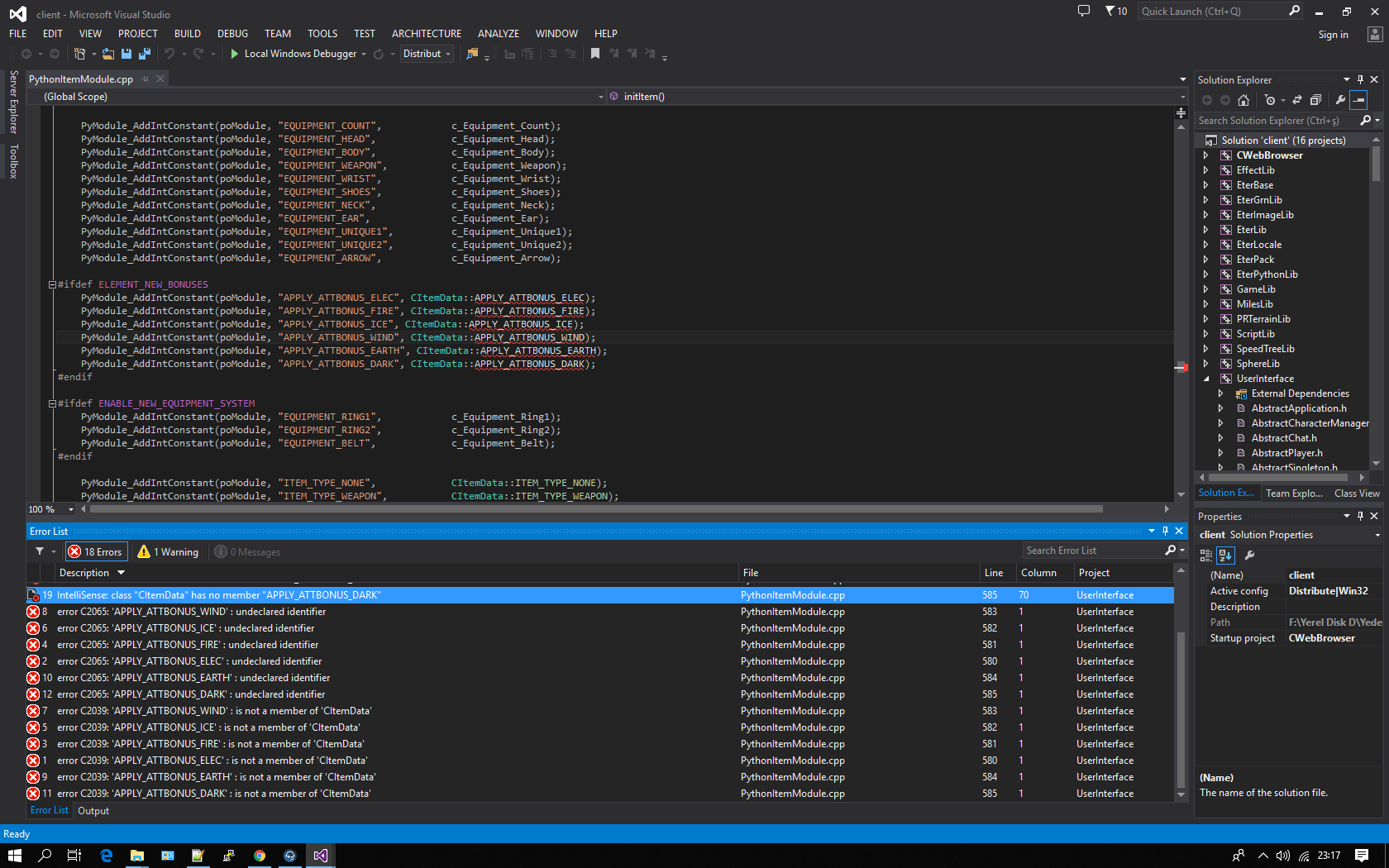This screenshot has width=1389, height=868.
Task: Click Preview Selected Items icon in Solution Explorer
Action: (x=1358, y=100)
